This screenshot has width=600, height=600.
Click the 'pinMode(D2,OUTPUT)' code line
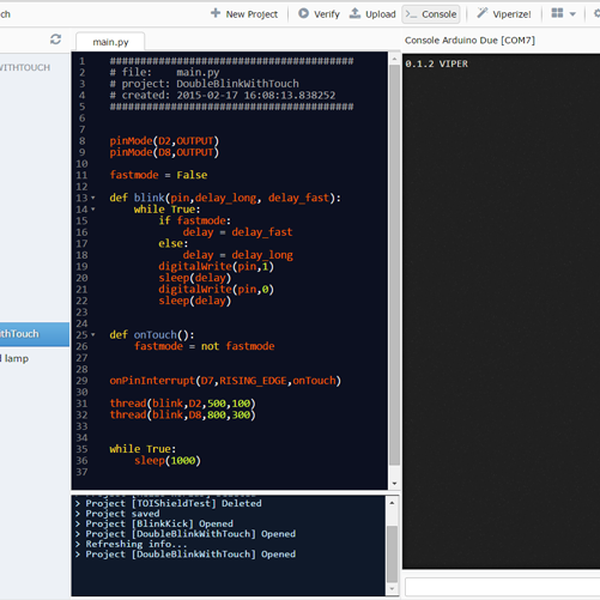pyautogui.click(x=164, y=141)
